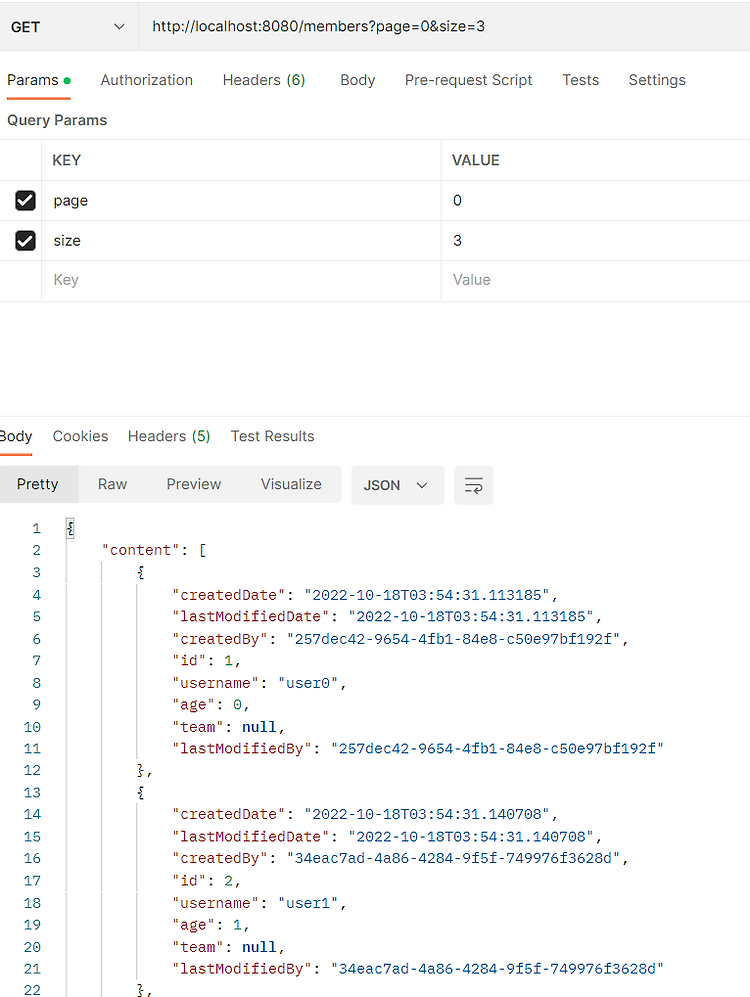Image resolution: width=750 pixels, height=997 pixels.
Task: Switch to the Params tab
Action: point(38,80)
